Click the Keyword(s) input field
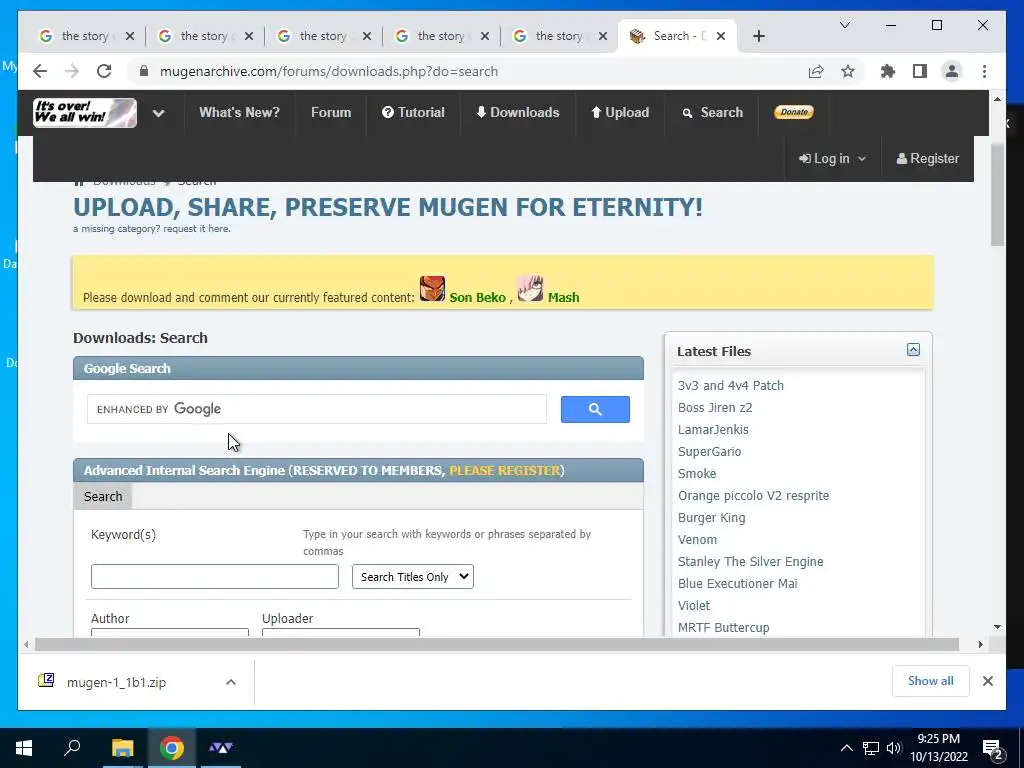This screenshot has height=768, width=1024. tap(215, 577)
